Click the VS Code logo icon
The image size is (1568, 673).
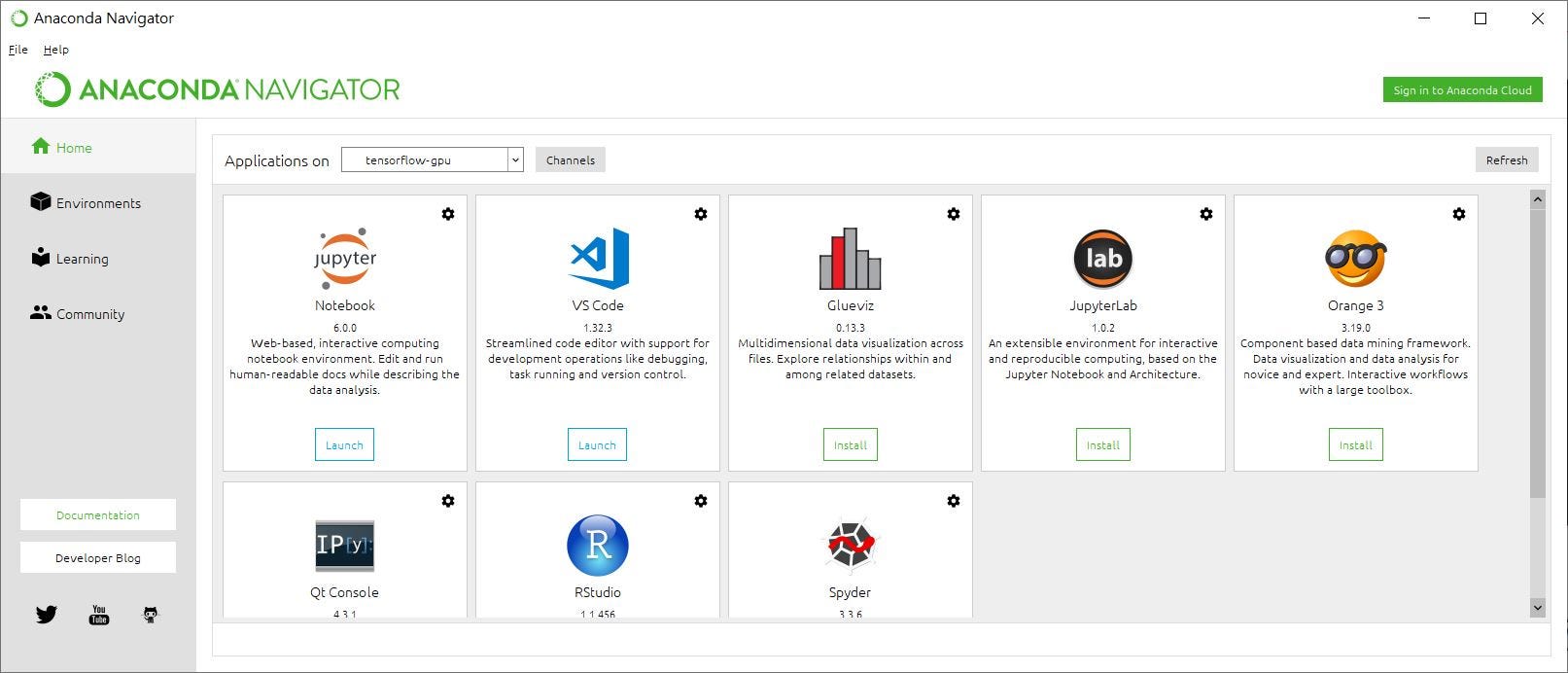[598, 258]
